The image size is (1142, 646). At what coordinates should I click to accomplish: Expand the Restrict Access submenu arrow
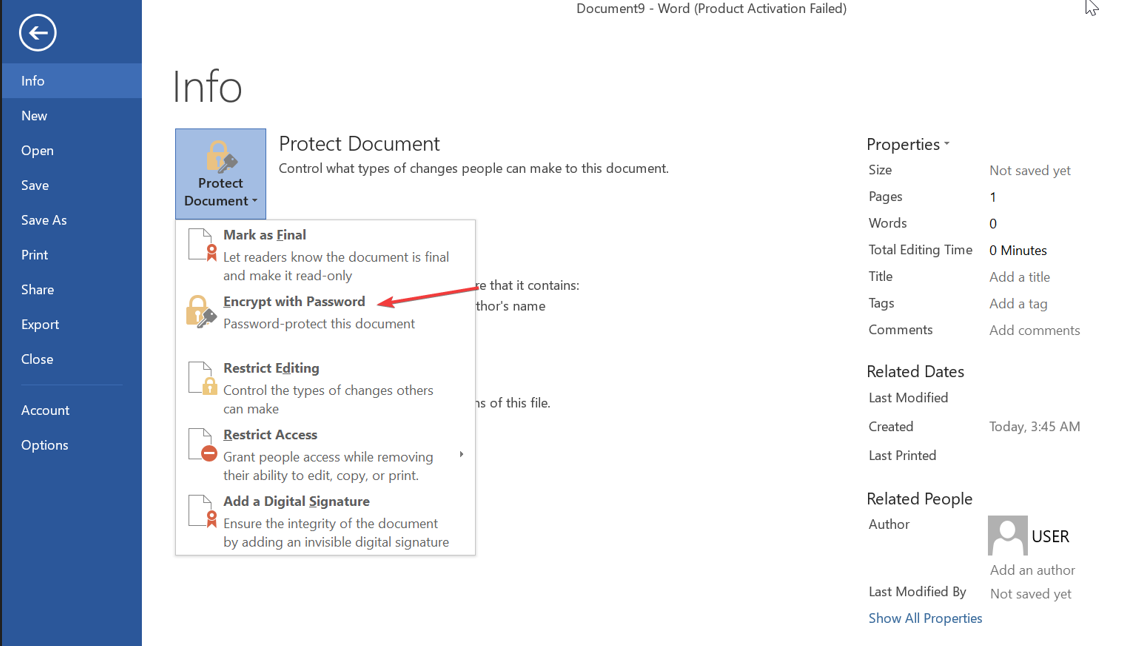point(461,455)
